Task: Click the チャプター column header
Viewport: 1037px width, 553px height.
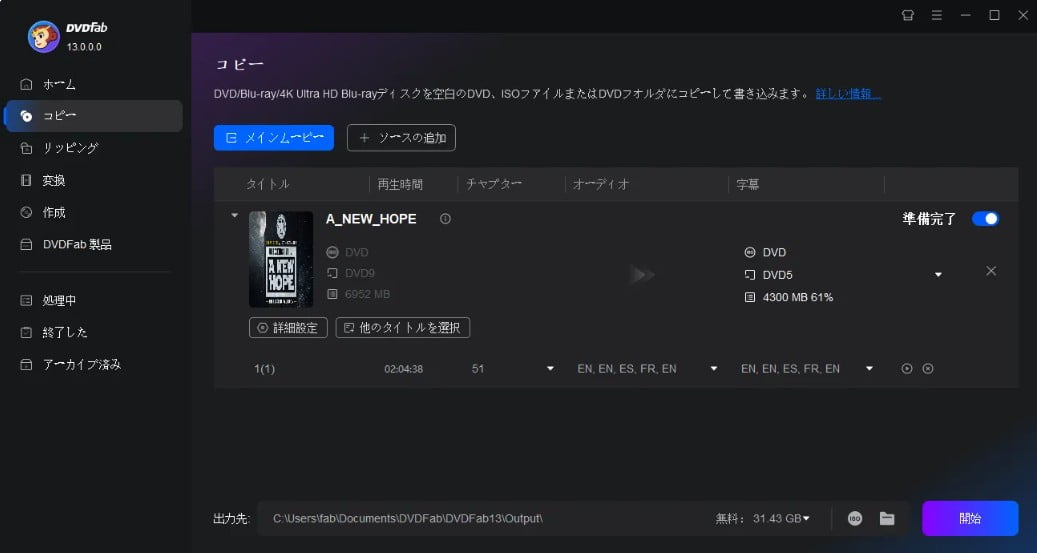Action: click(494, 185)
